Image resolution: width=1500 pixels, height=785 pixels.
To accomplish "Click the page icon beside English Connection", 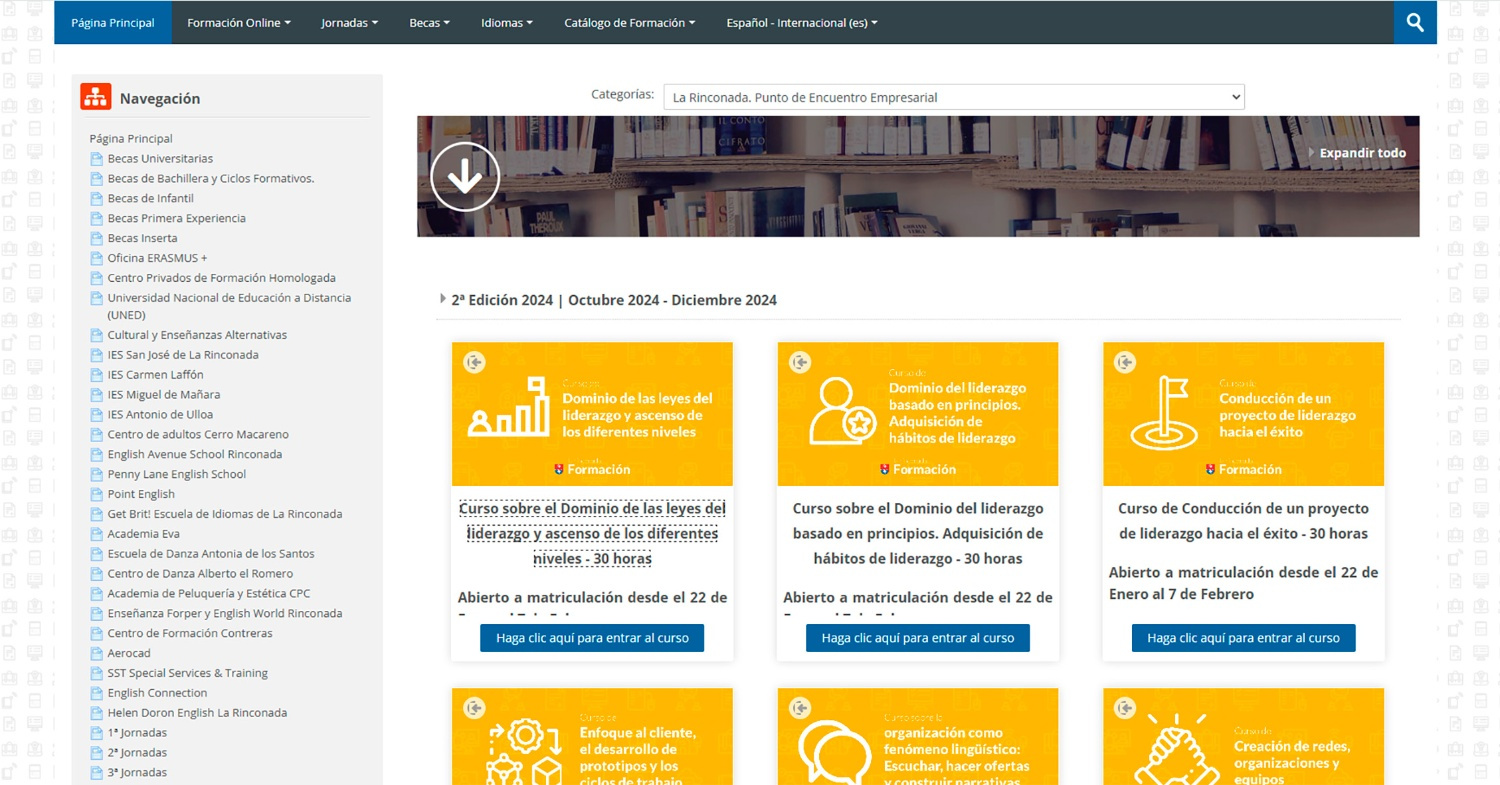I will [x=97, y=694].
